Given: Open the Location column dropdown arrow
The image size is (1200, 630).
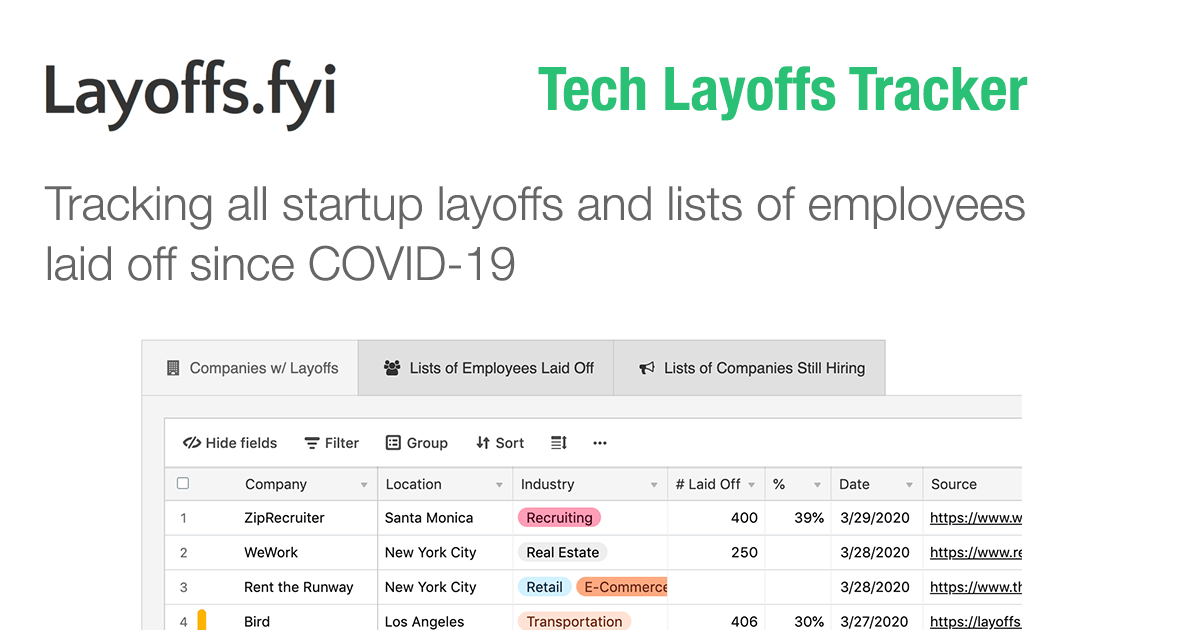Looking at the screenshot, I should pos(499,485).
